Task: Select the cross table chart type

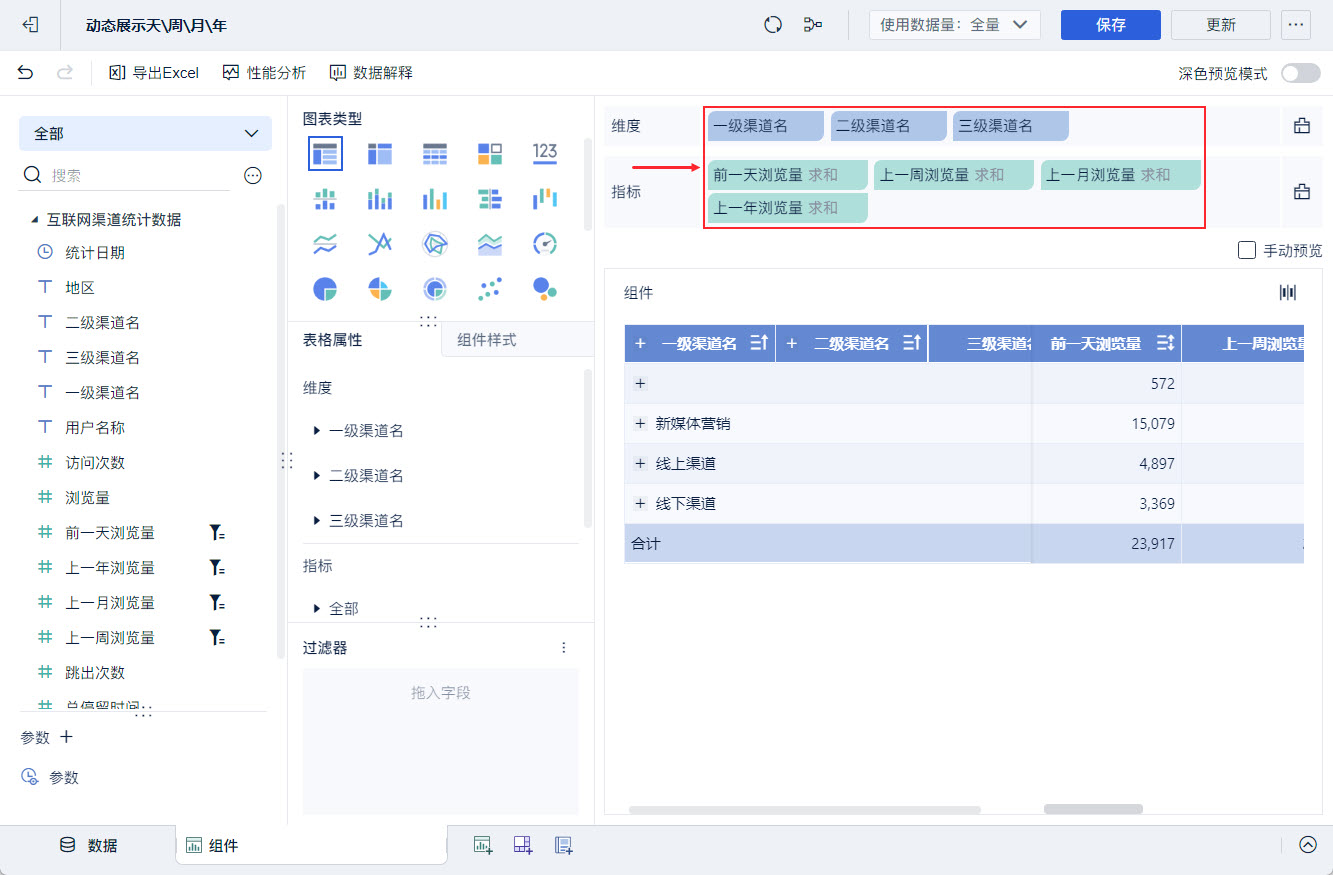Action: click(380, 153)
